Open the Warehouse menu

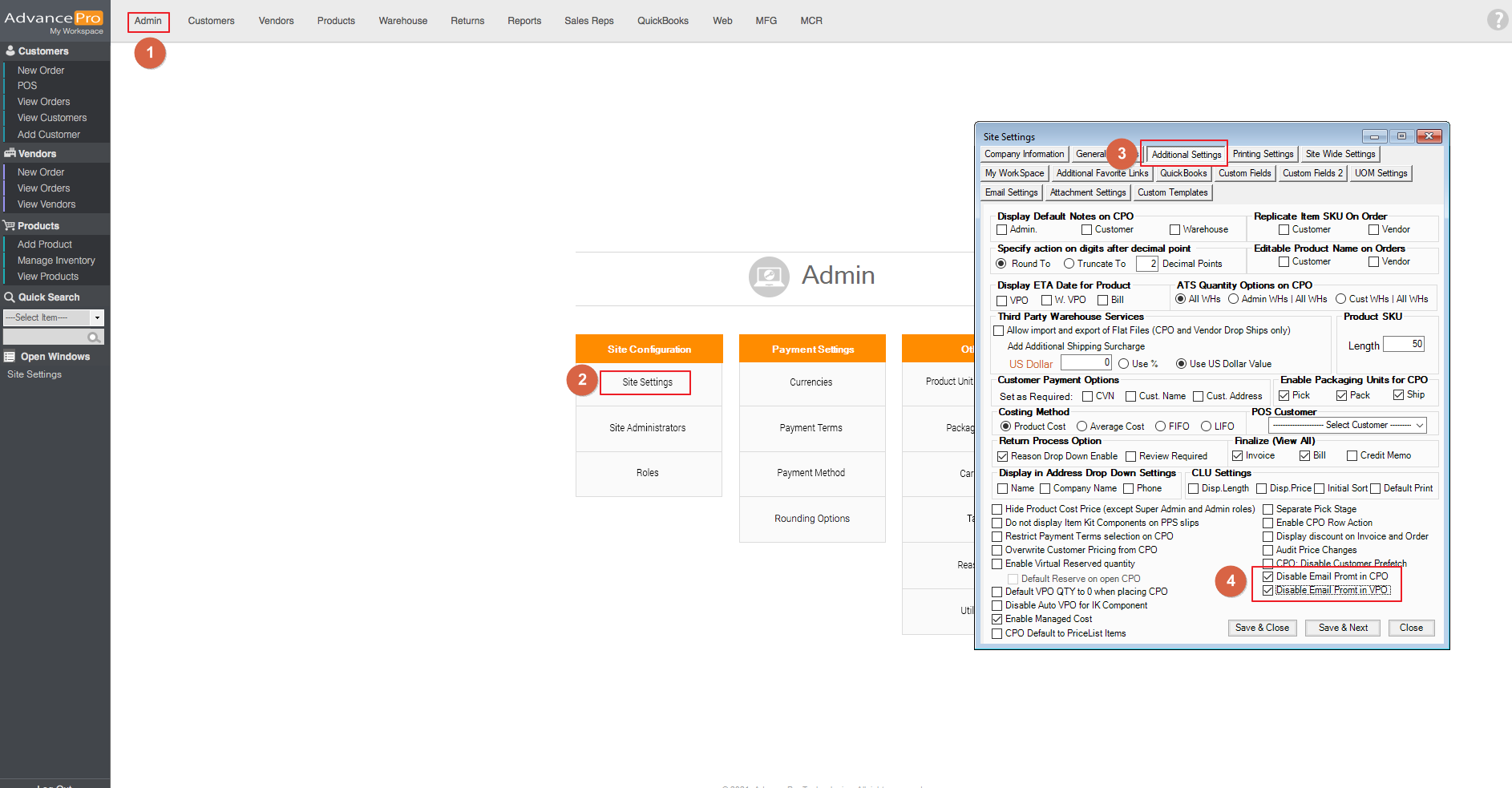(x=402, y=21)
